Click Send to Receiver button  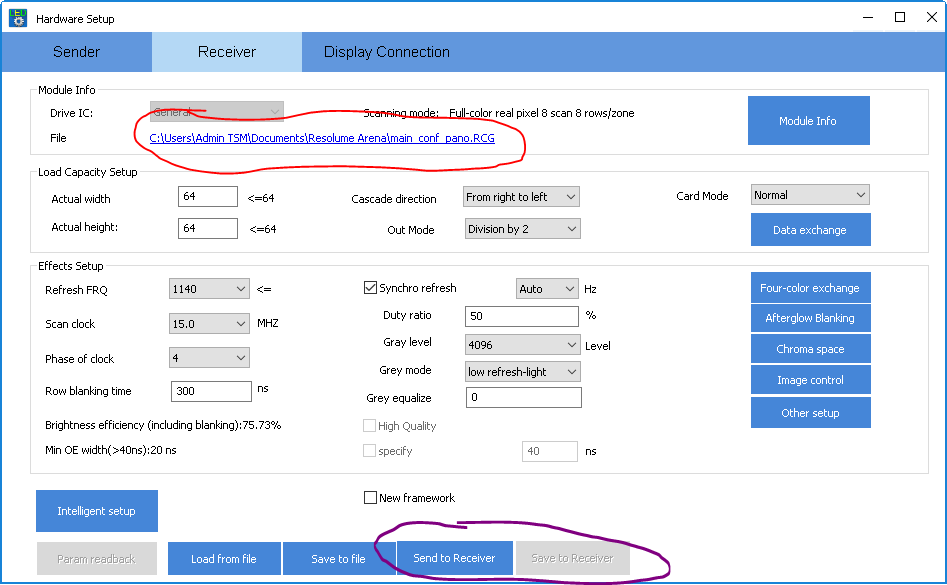click(x=454, y=558)
